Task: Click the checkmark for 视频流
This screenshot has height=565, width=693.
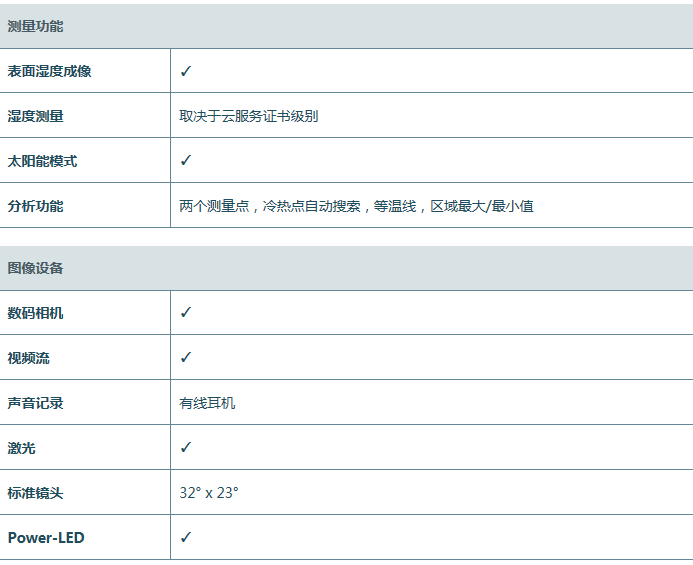Action: [186, 357]
